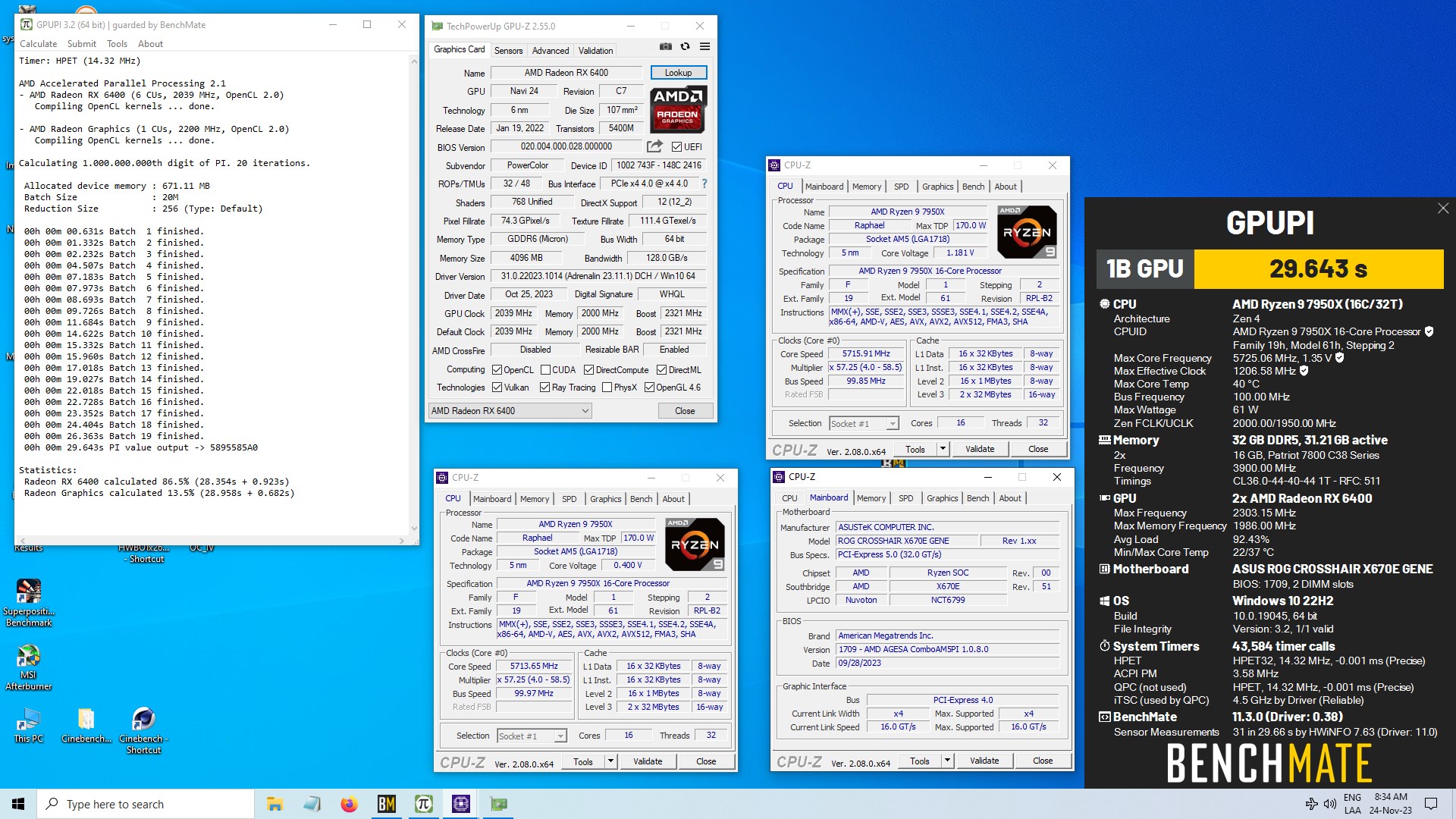Click Close in bottom-left CPU-Z window
This screenshot has height=819, width=1456.
[706, 761]
